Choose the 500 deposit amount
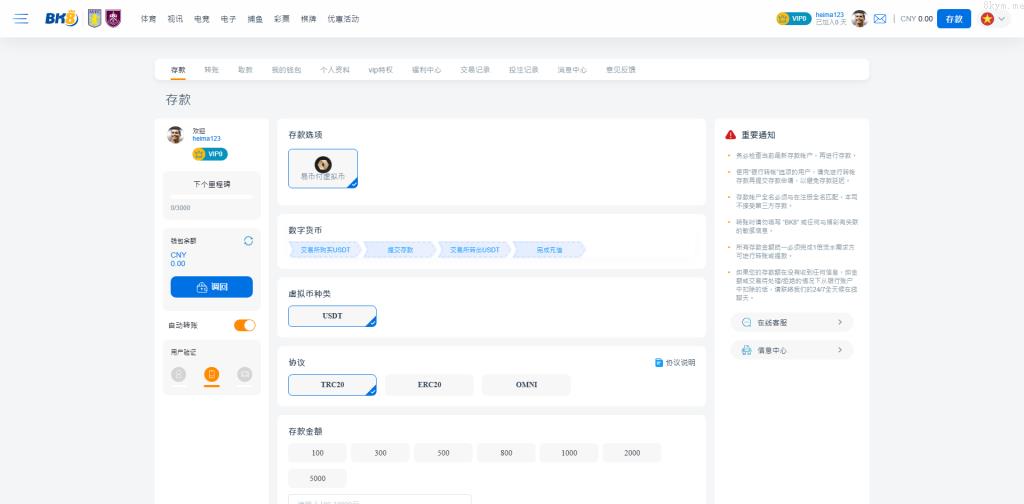This screenshot has height=504, width=1024. coord(445,452)
